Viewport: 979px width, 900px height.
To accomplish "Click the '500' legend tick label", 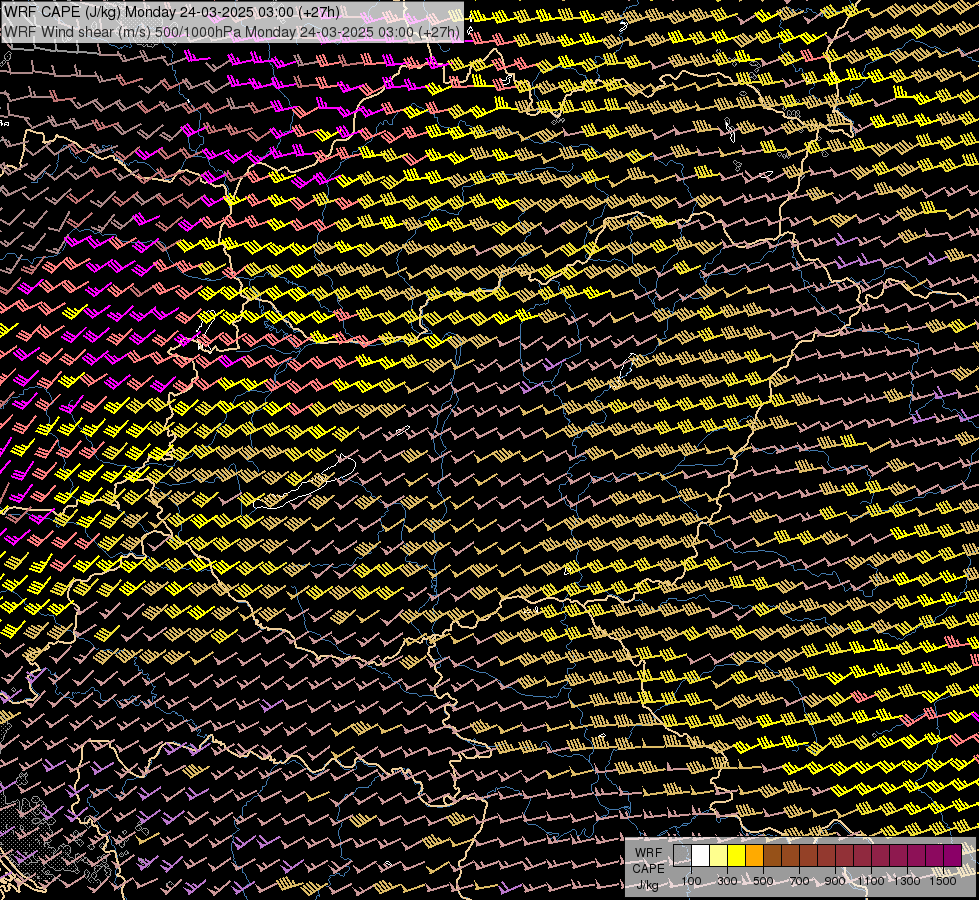I will tap(763, 881).
